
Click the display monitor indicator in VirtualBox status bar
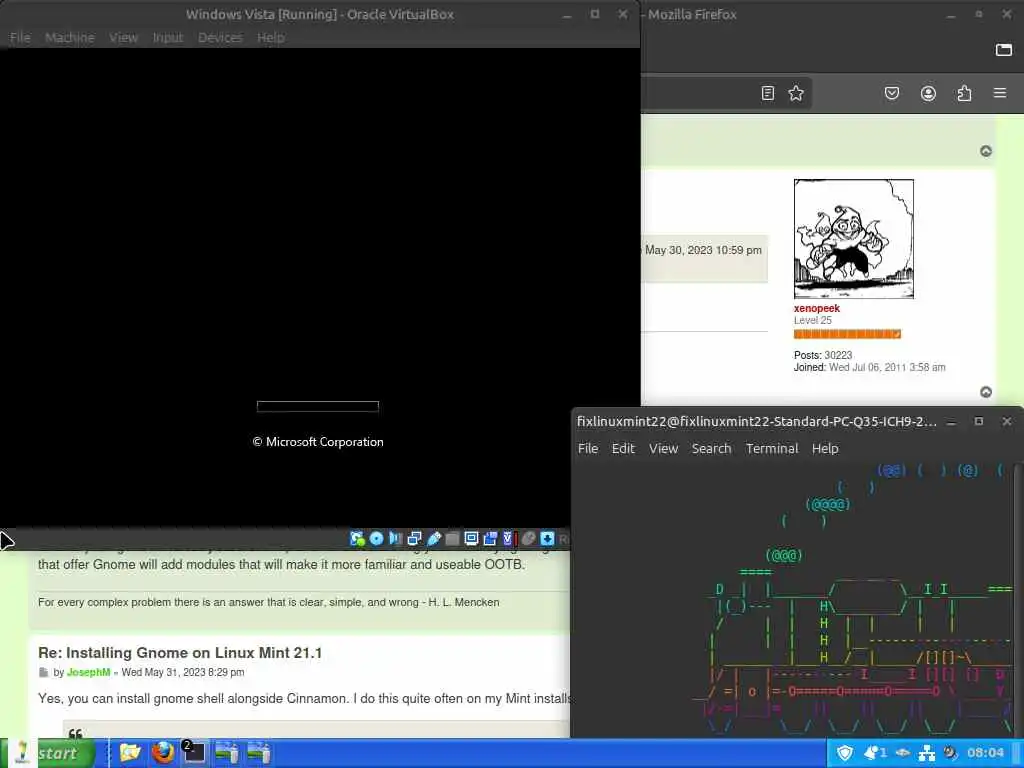coord(471,539)
